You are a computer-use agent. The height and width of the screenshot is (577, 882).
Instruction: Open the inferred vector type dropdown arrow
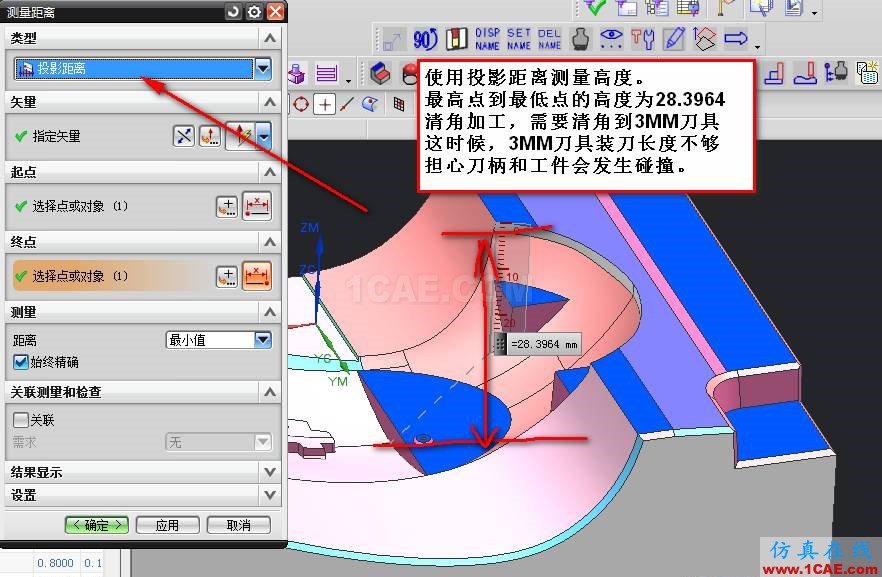[x=264, y=136]
